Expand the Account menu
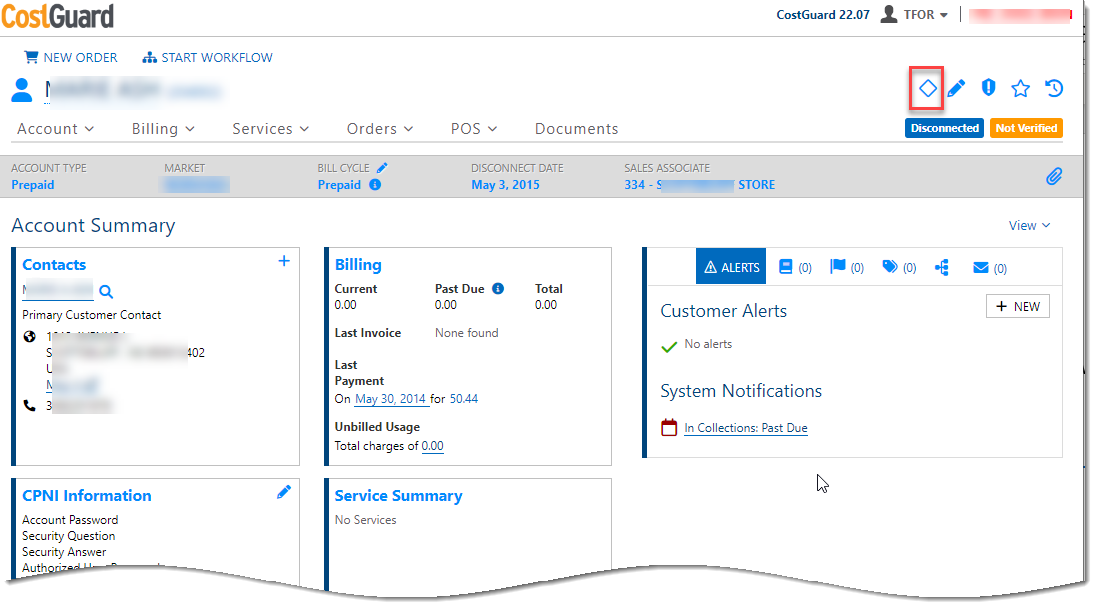 pyautogui.click(x=55, y=128)
